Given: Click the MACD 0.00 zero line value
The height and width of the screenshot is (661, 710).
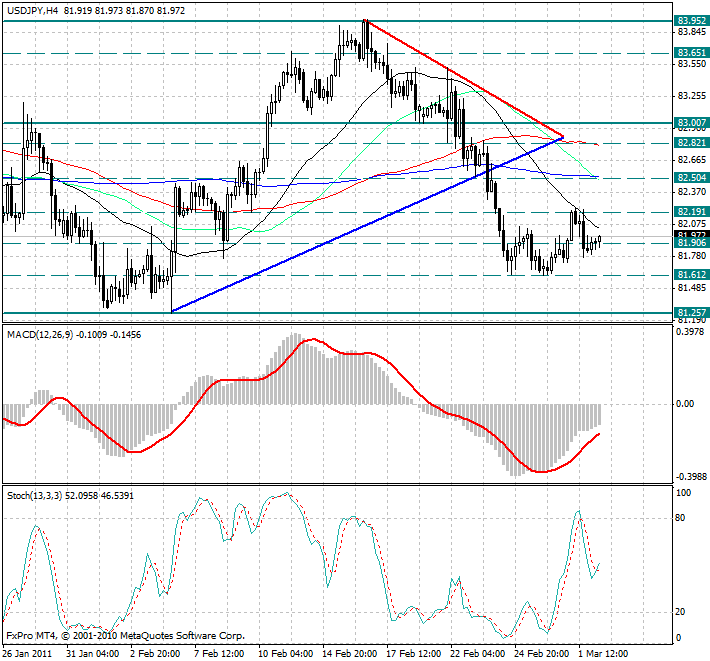Looking at the screenshot, I should tap(685, 404).
